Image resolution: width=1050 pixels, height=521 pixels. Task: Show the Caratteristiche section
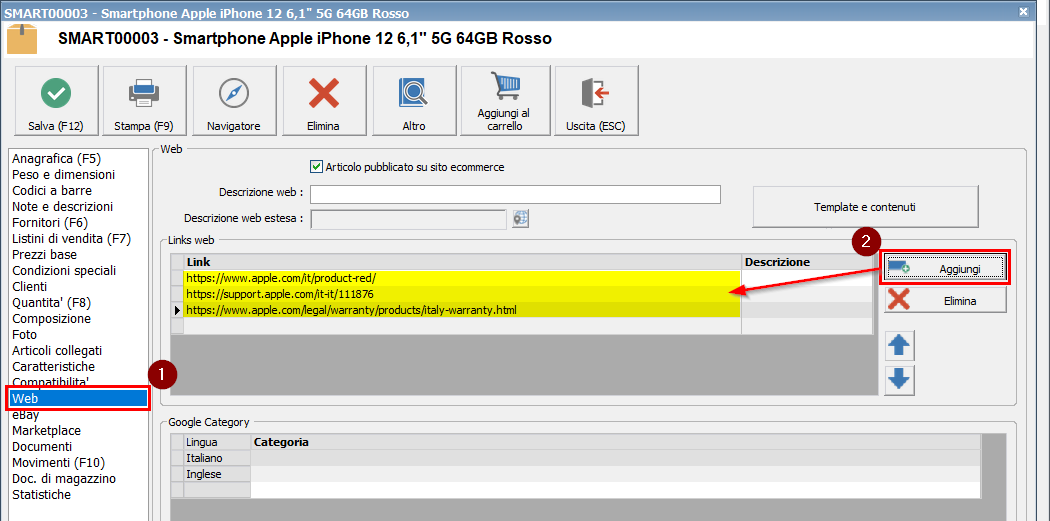[x=54, y=366]
